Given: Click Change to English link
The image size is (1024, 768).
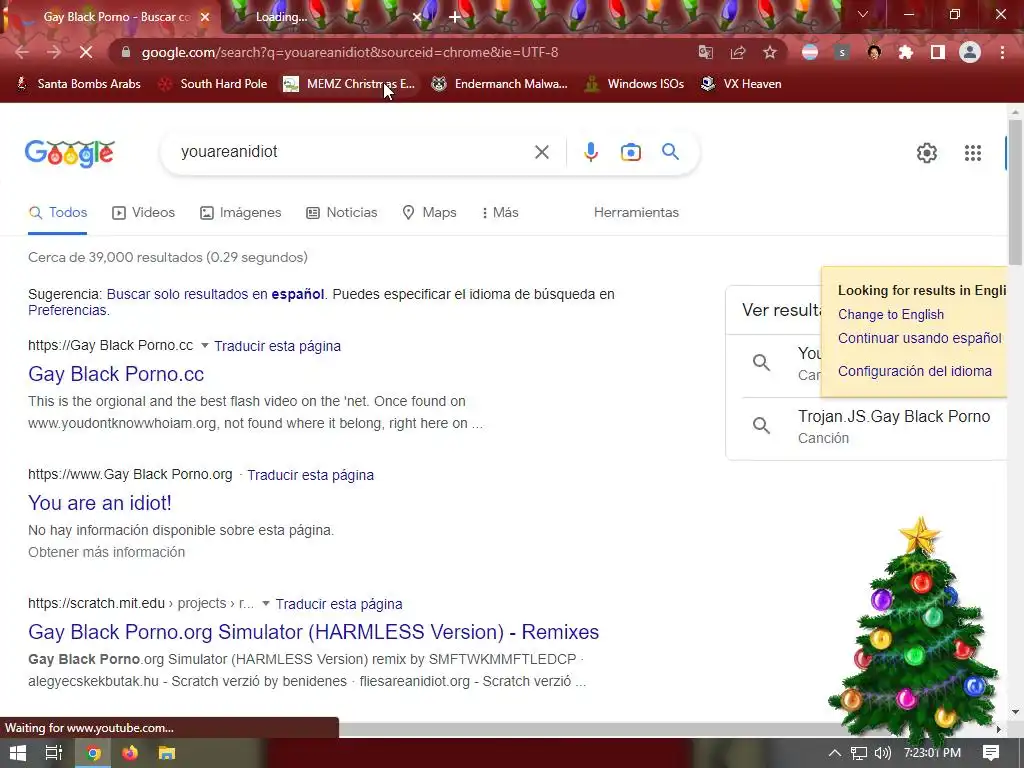Looking at the screenshot, I should (891, 315).
